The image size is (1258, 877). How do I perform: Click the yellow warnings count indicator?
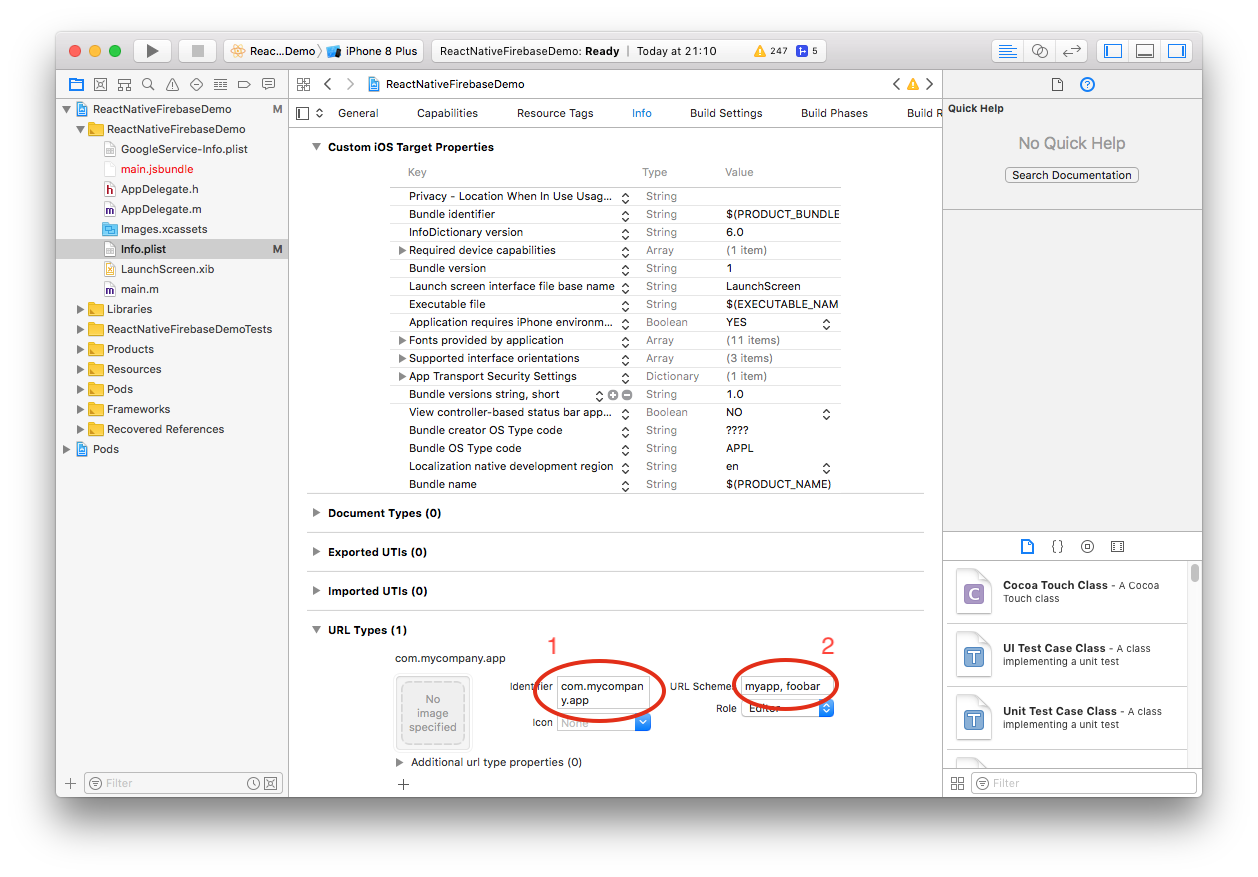point(771,51)
